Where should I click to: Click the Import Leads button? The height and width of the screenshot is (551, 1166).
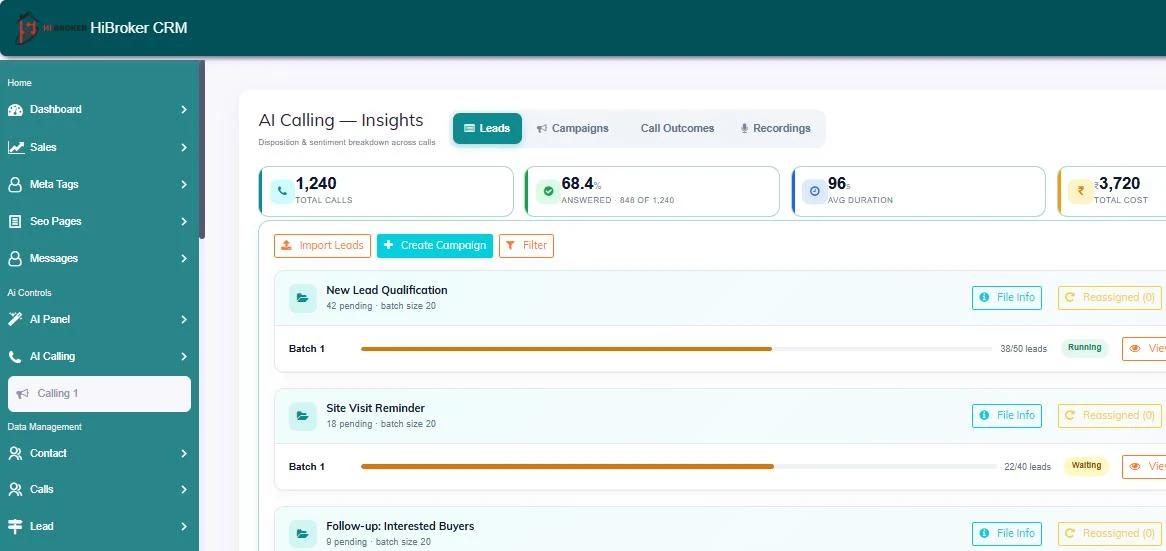click(323, 245)
